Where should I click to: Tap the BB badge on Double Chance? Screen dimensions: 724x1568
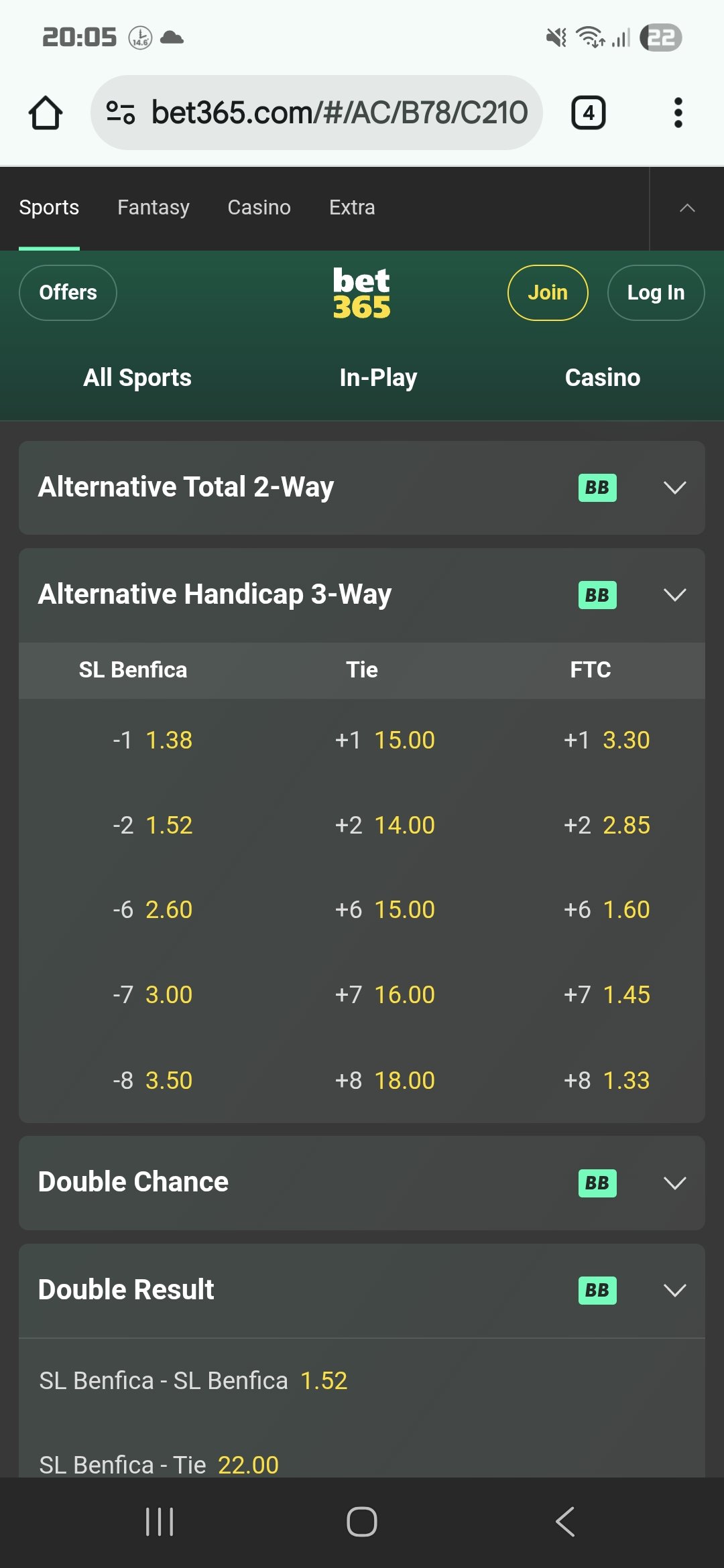tap(597, 1183)
